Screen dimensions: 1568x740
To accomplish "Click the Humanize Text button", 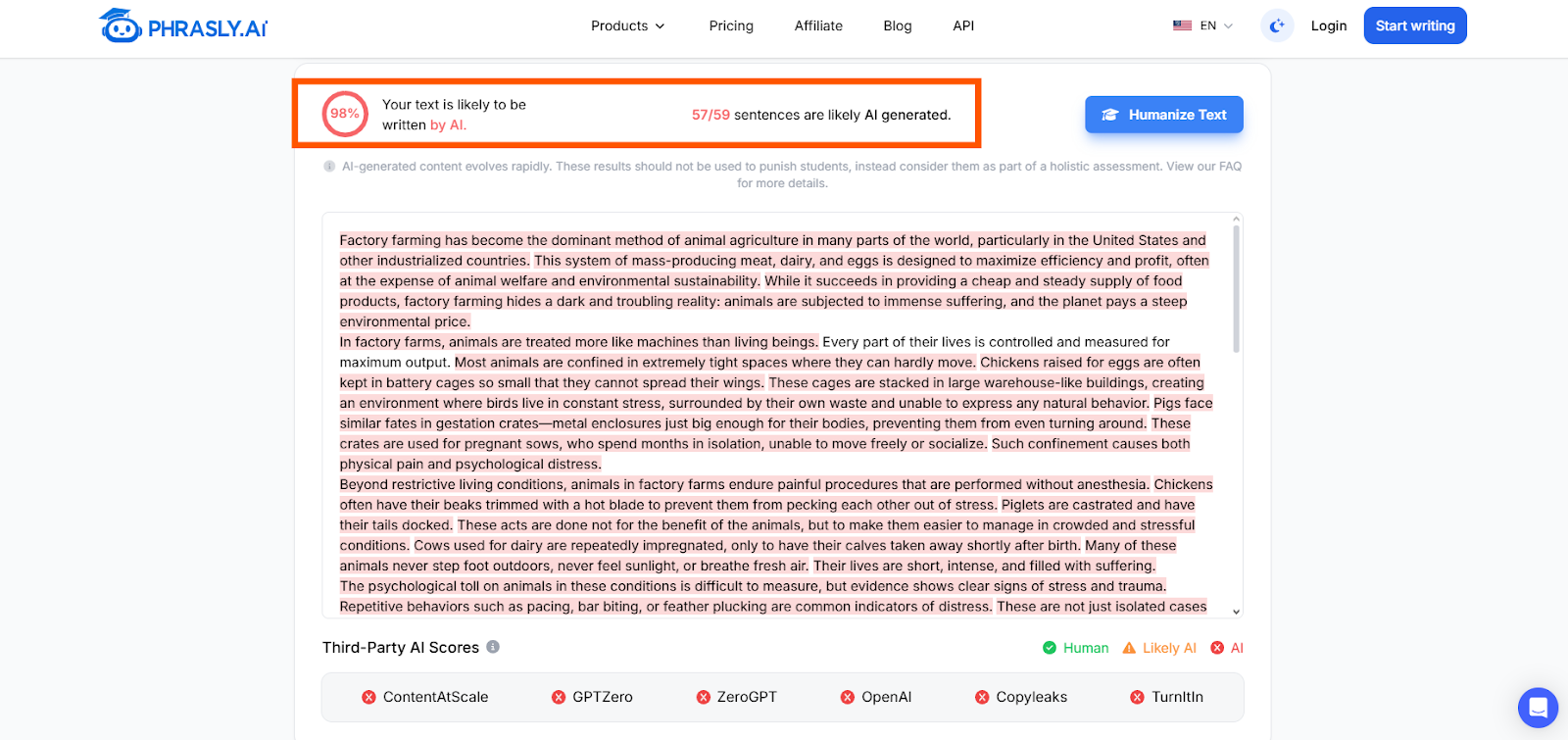I will coord(1164,115).
